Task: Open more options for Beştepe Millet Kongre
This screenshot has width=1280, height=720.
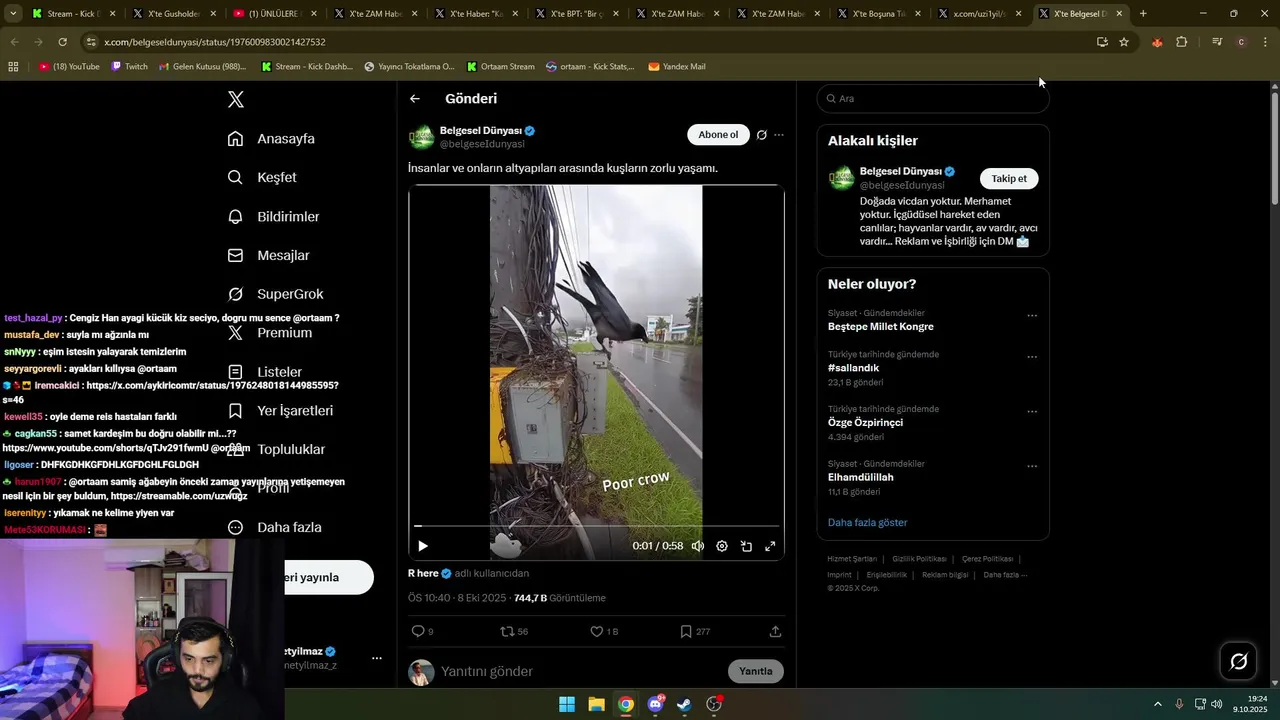Action: pyautogui.click(x=1032, y=316)
